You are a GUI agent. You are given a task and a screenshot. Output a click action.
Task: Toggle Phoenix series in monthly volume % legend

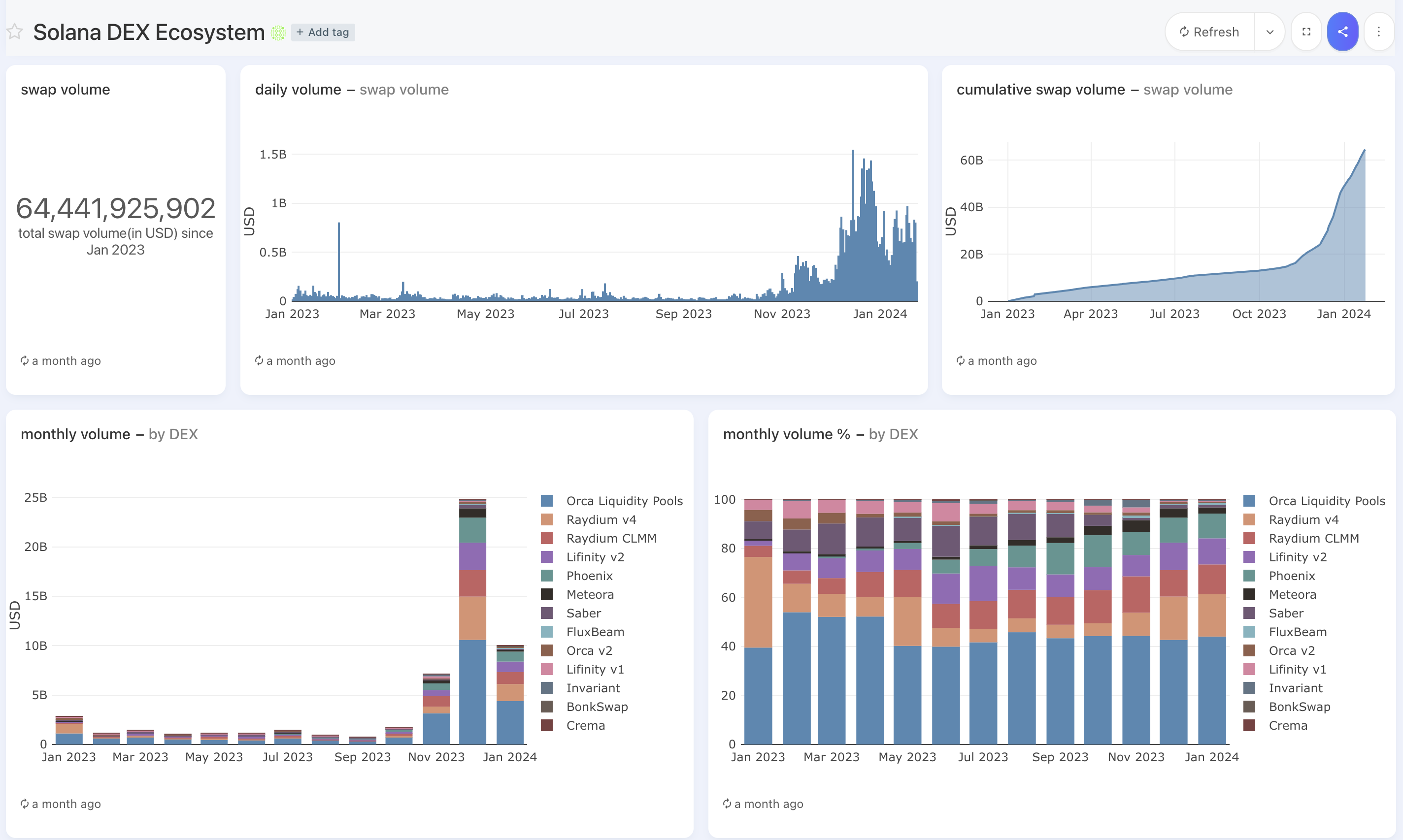[x=1292, y=576]
